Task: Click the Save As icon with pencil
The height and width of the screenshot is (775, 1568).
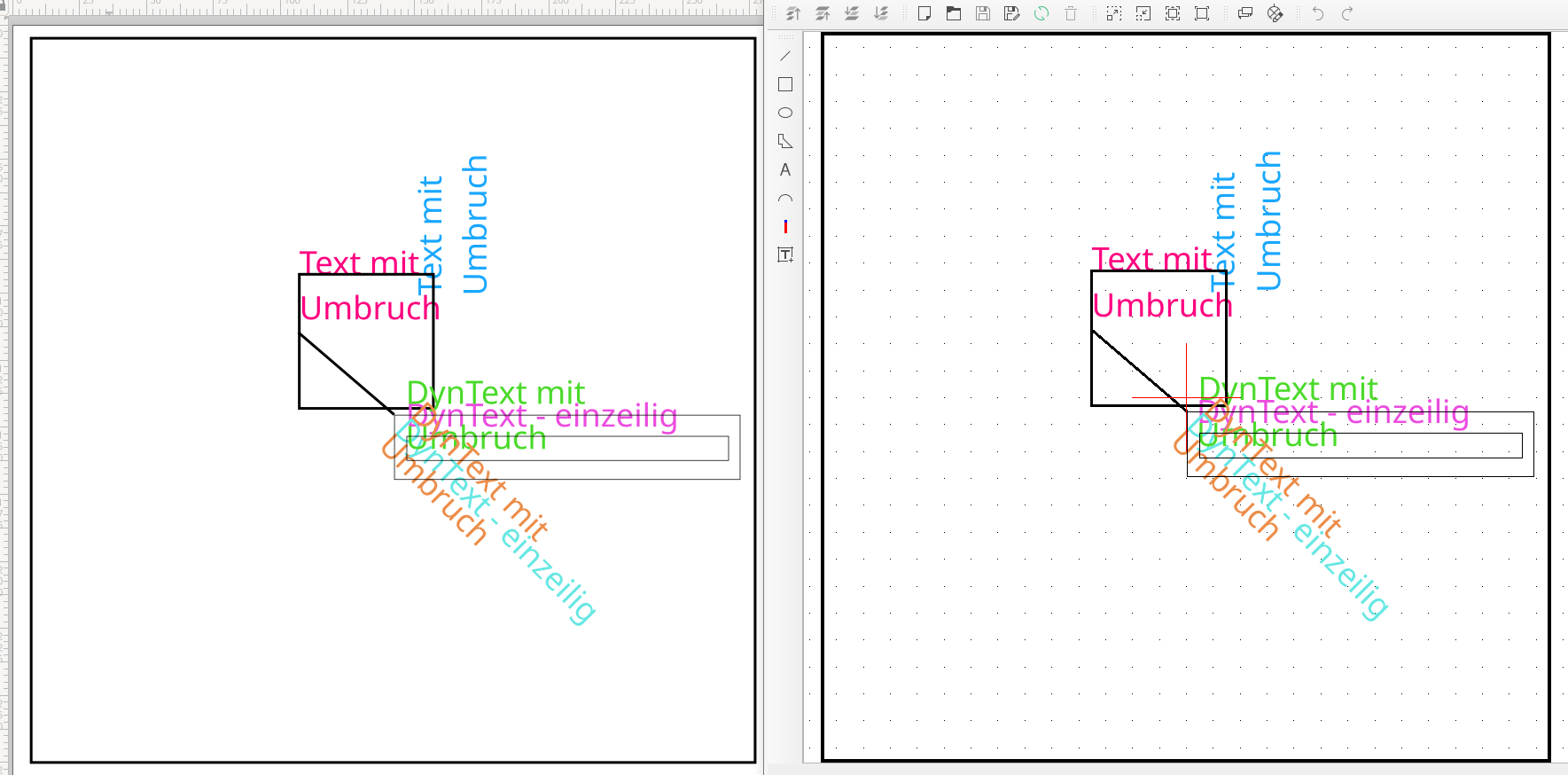Action: click(x=1012, y=13)
